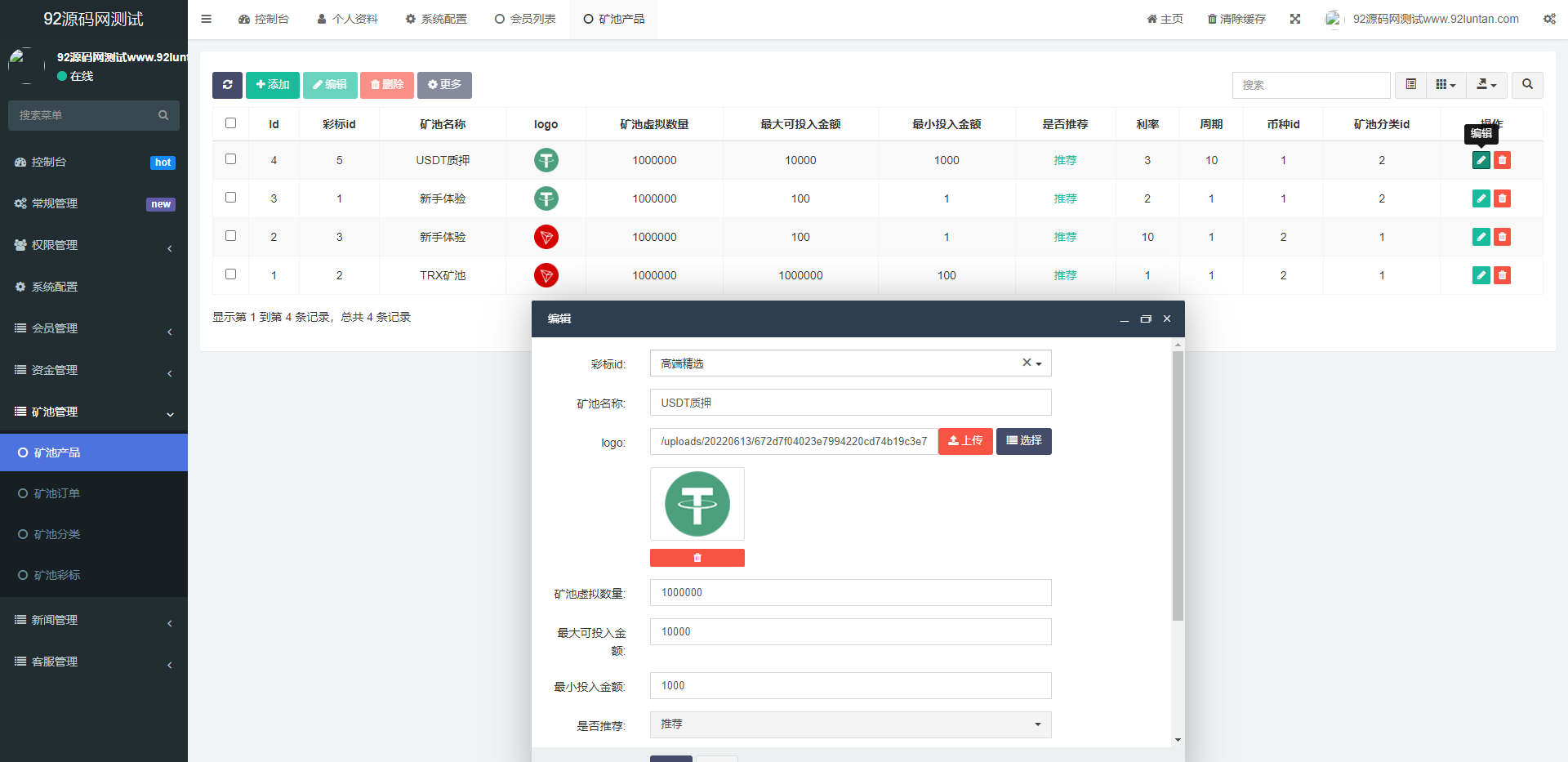Click the edit pencil for row Id 3
1568x762 pixels.
(x=1481, y=198)
